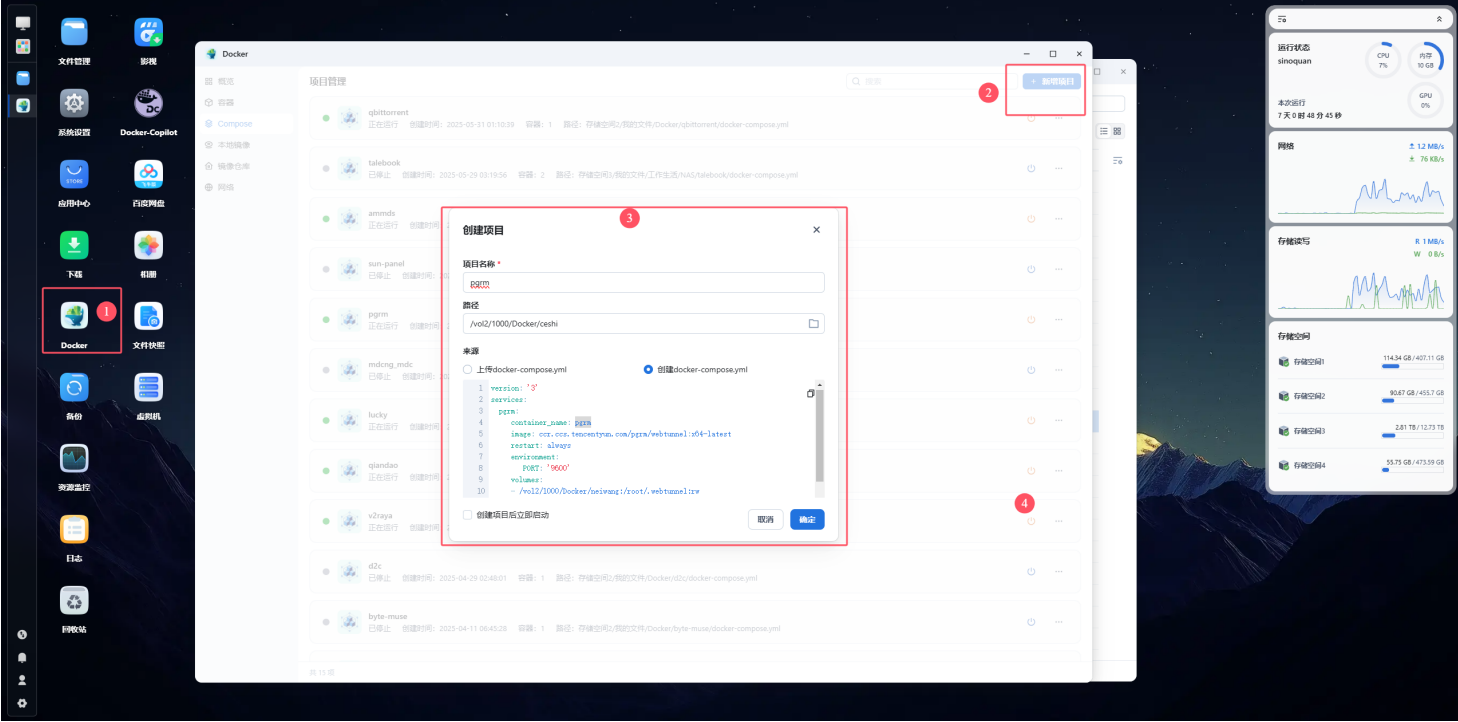
Task: Open the 备份 backup app icon
Action: coord(74,387)
